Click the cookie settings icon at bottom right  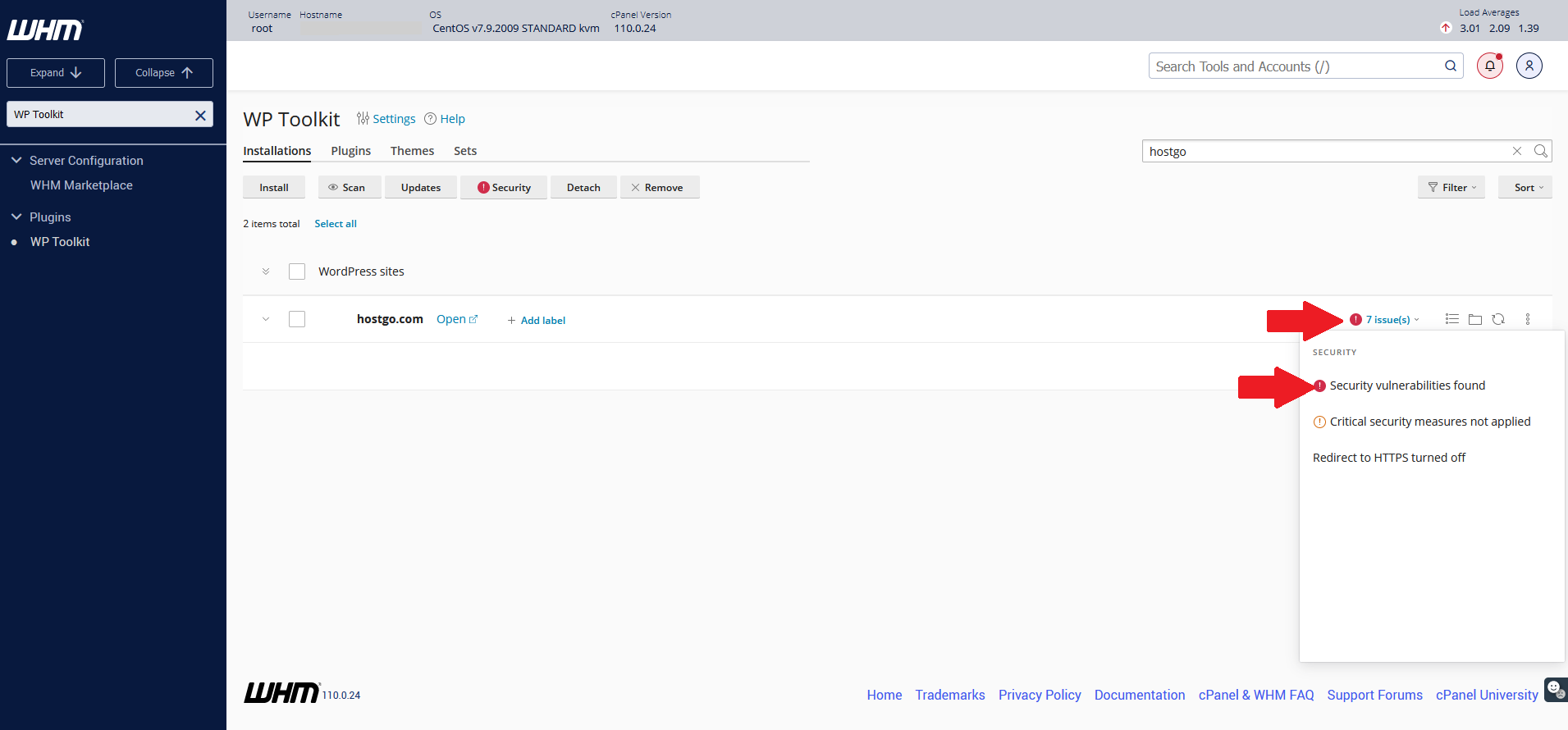(x=1556, y=690)
